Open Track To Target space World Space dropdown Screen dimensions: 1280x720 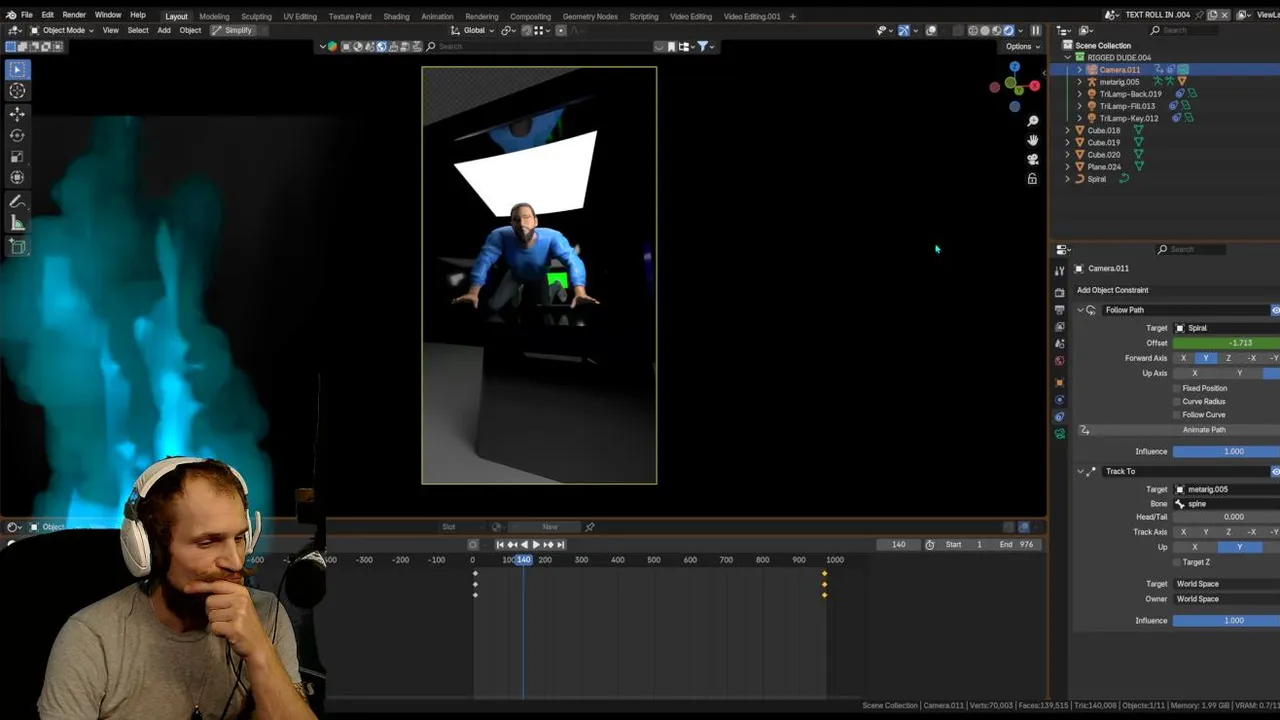[1226, 584]
